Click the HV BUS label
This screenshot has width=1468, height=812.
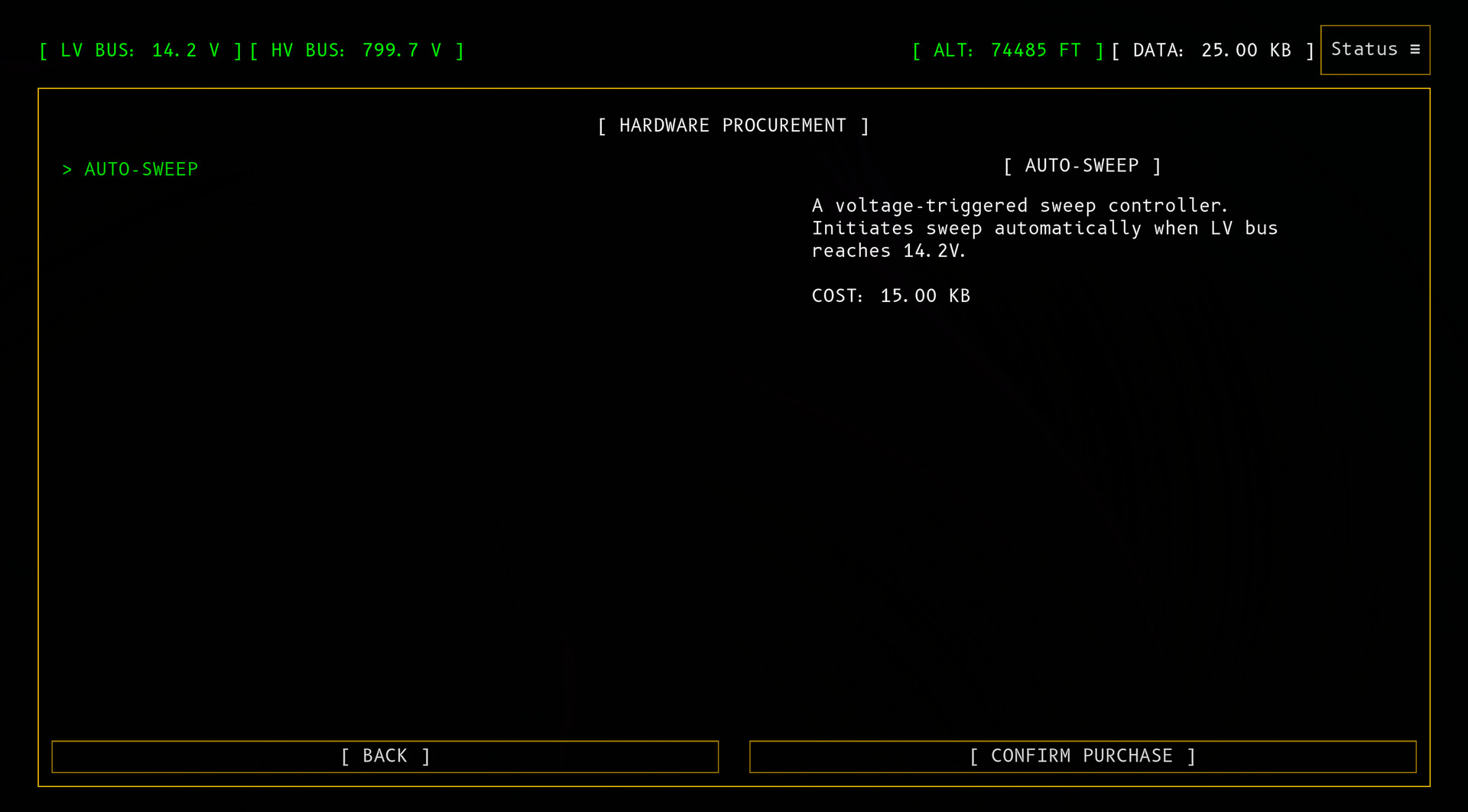click(x=307, y=50)
